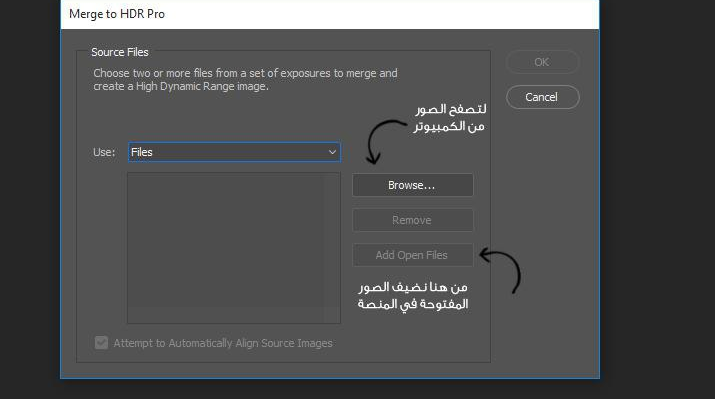
Task: Confirm the dialog with the OK button
Action: [x=542, y=62]
